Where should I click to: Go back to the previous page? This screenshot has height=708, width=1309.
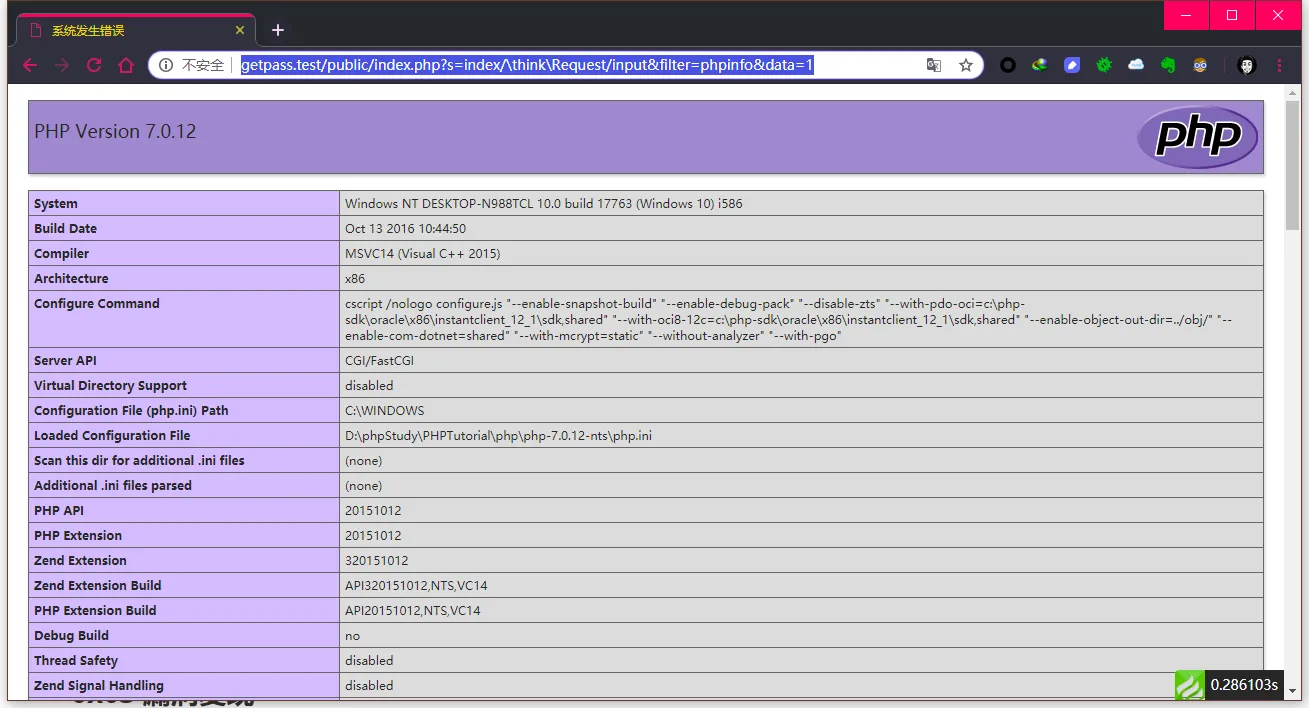pos(30,65)
